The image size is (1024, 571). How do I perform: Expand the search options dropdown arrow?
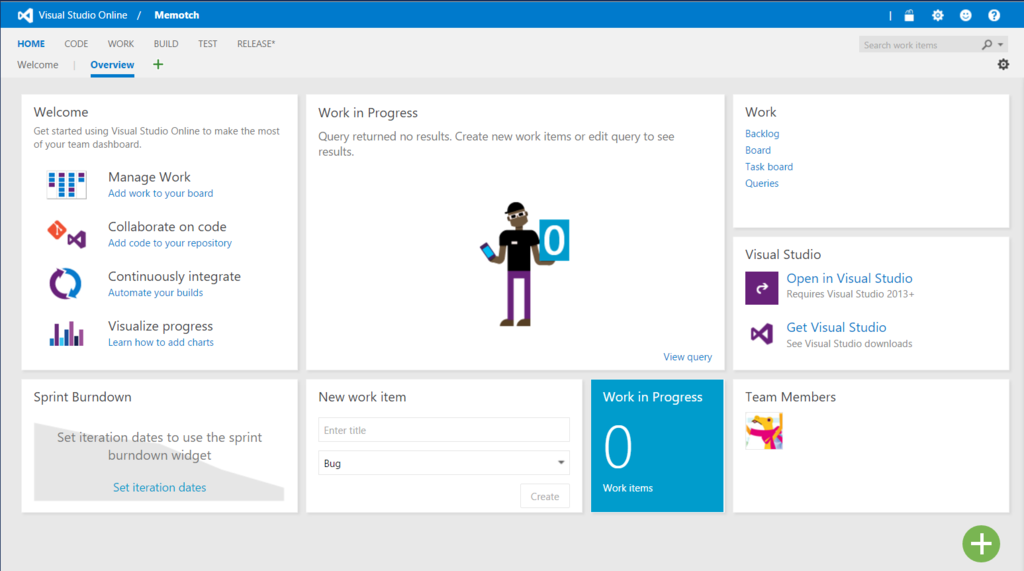(1000, 44)
